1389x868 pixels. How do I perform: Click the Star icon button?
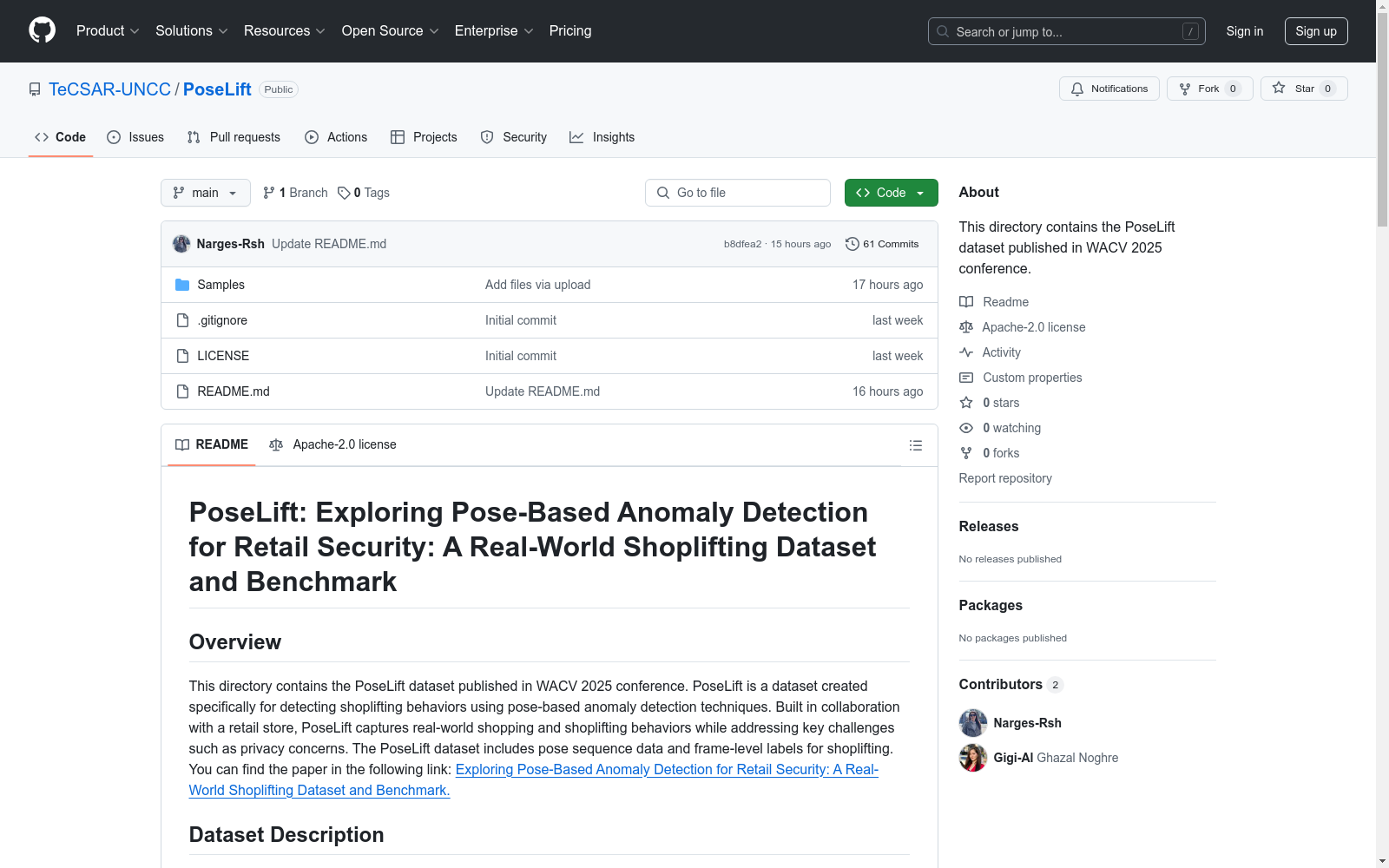1279,89
